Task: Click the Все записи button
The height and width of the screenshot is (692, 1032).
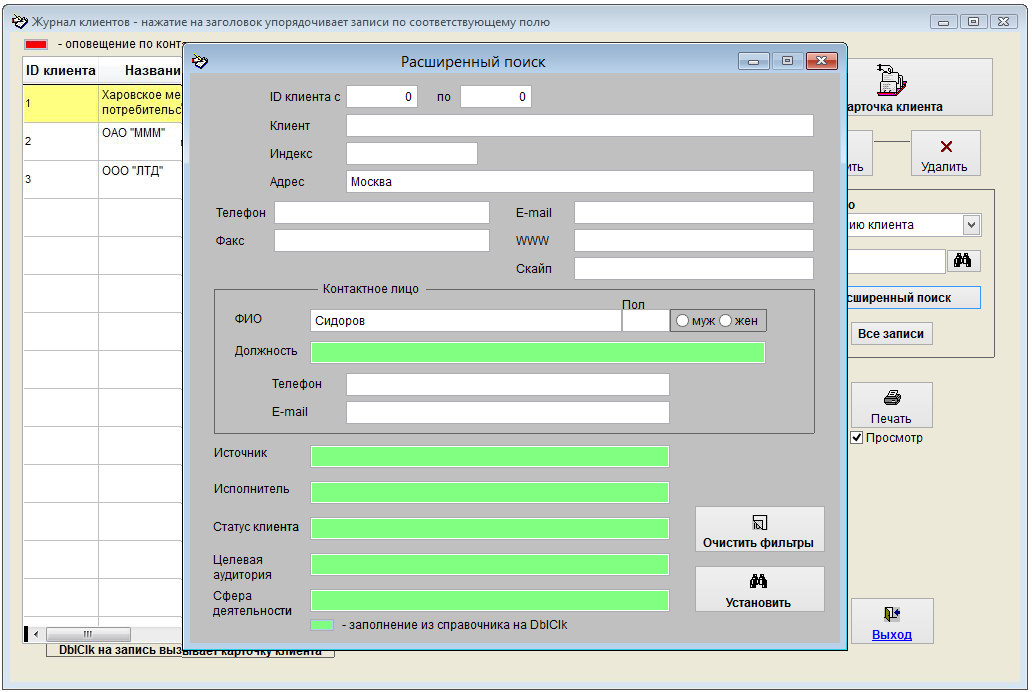Action: pos(892,334)
